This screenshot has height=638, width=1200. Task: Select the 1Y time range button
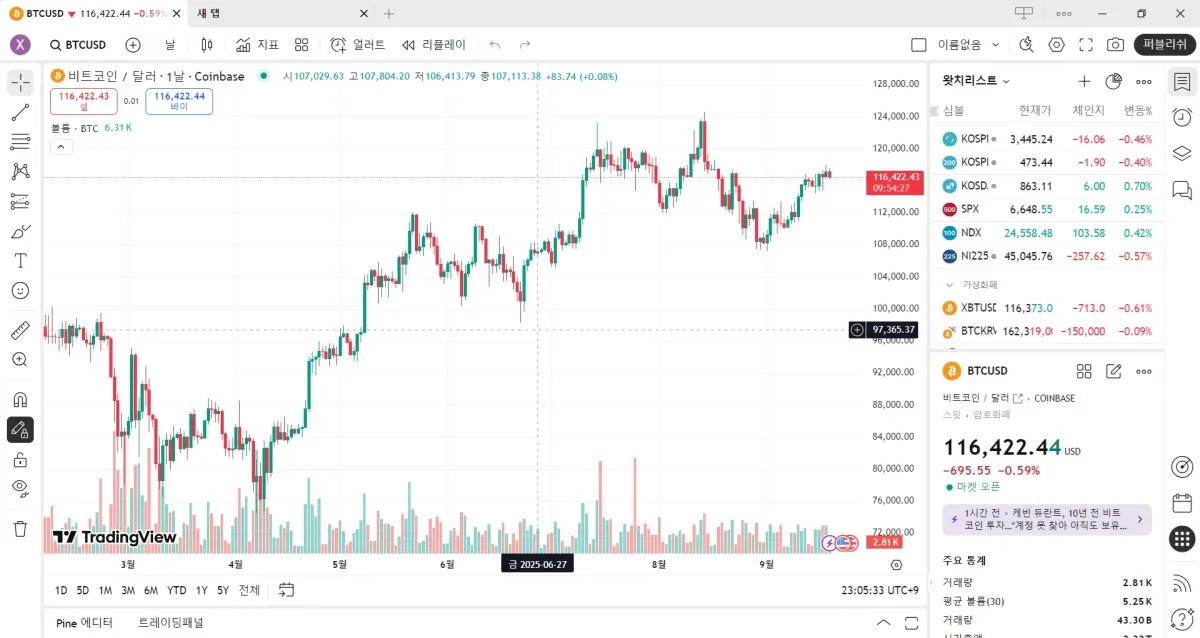[x=202, y=590]
